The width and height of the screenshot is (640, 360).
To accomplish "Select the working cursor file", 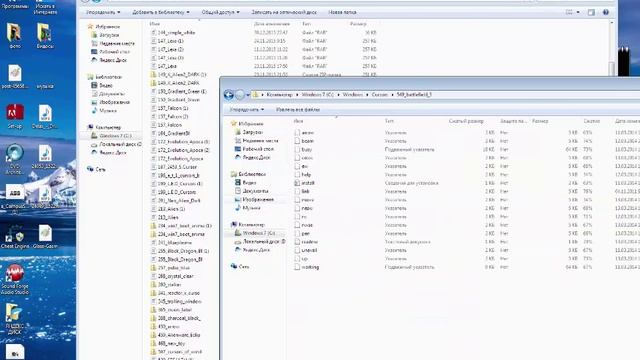I will [310, 267].
